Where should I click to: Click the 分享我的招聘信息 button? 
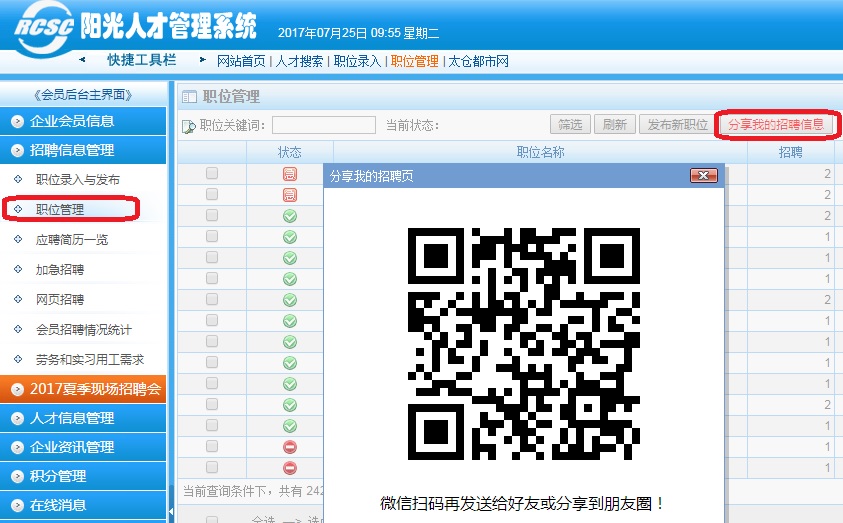(776, 125)
